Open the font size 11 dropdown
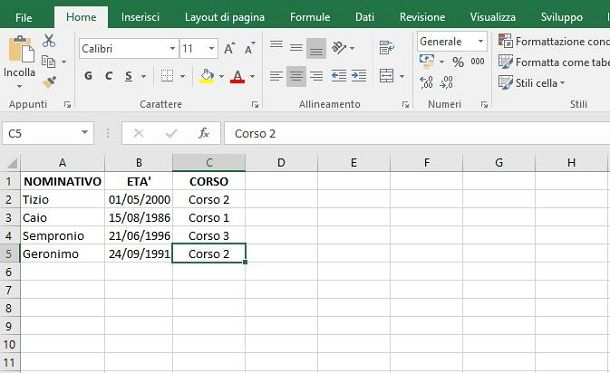The width and height of the screenshot is (610, 373). click(x=211, y=49)
